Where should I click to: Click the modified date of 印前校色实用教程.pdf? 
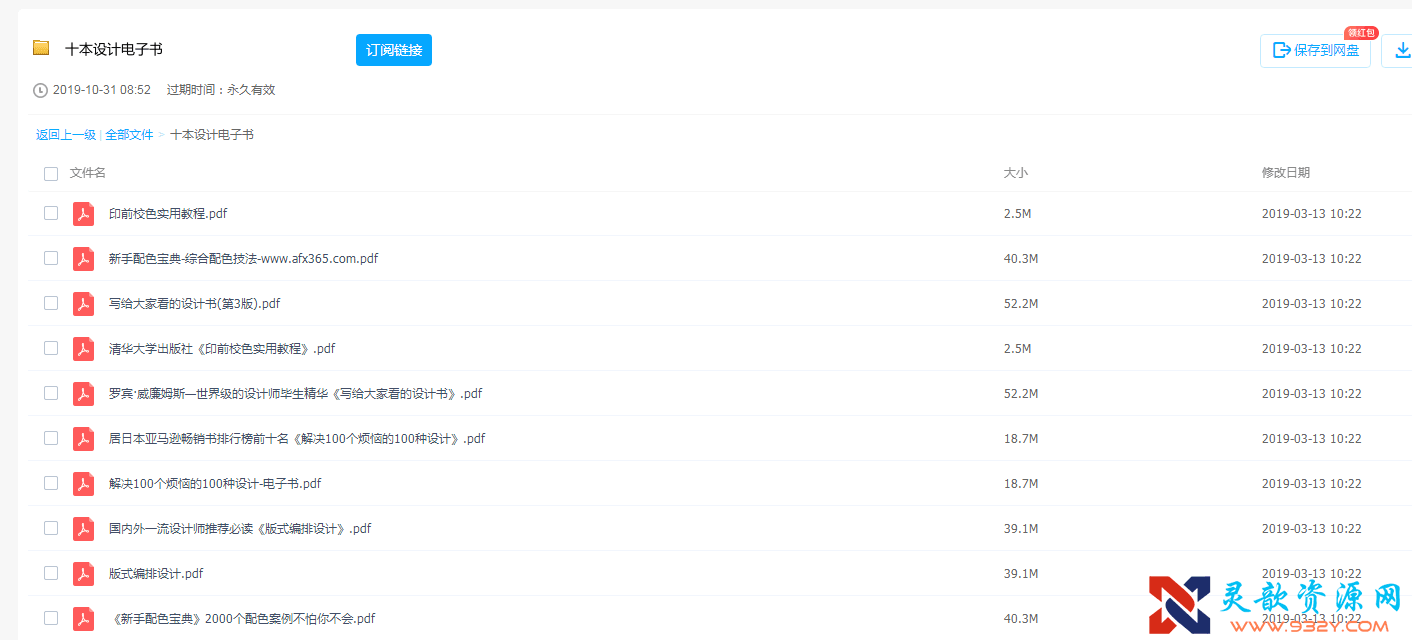point(1312,214)
